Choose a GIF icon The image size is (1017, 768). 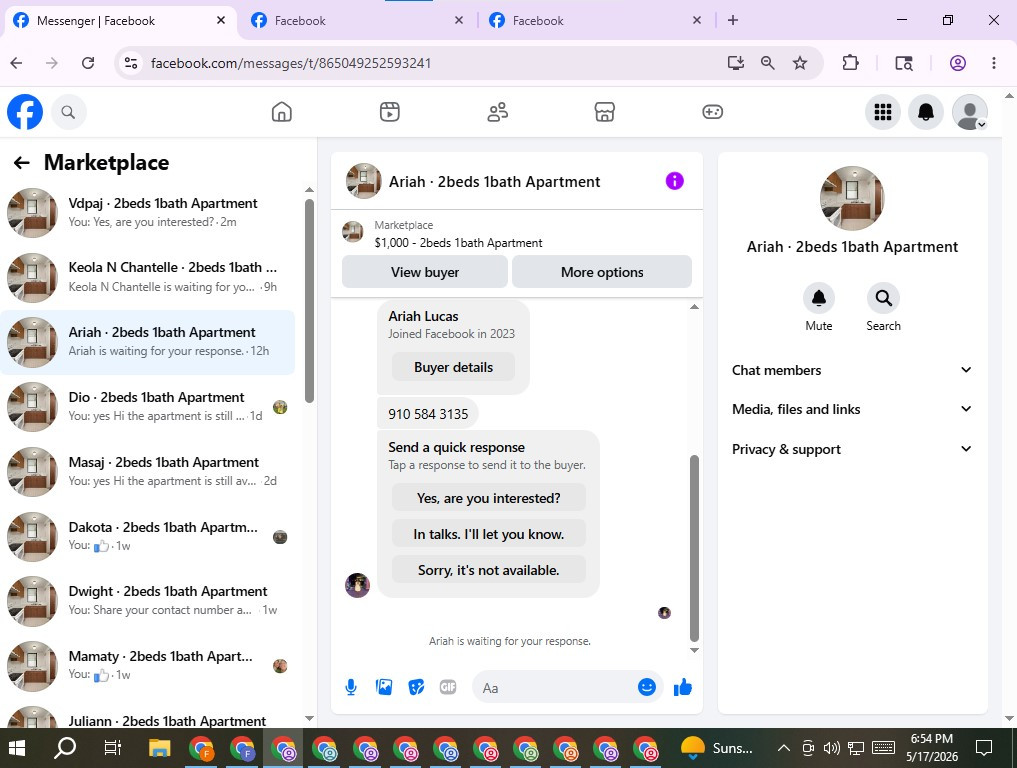(448, 687)
